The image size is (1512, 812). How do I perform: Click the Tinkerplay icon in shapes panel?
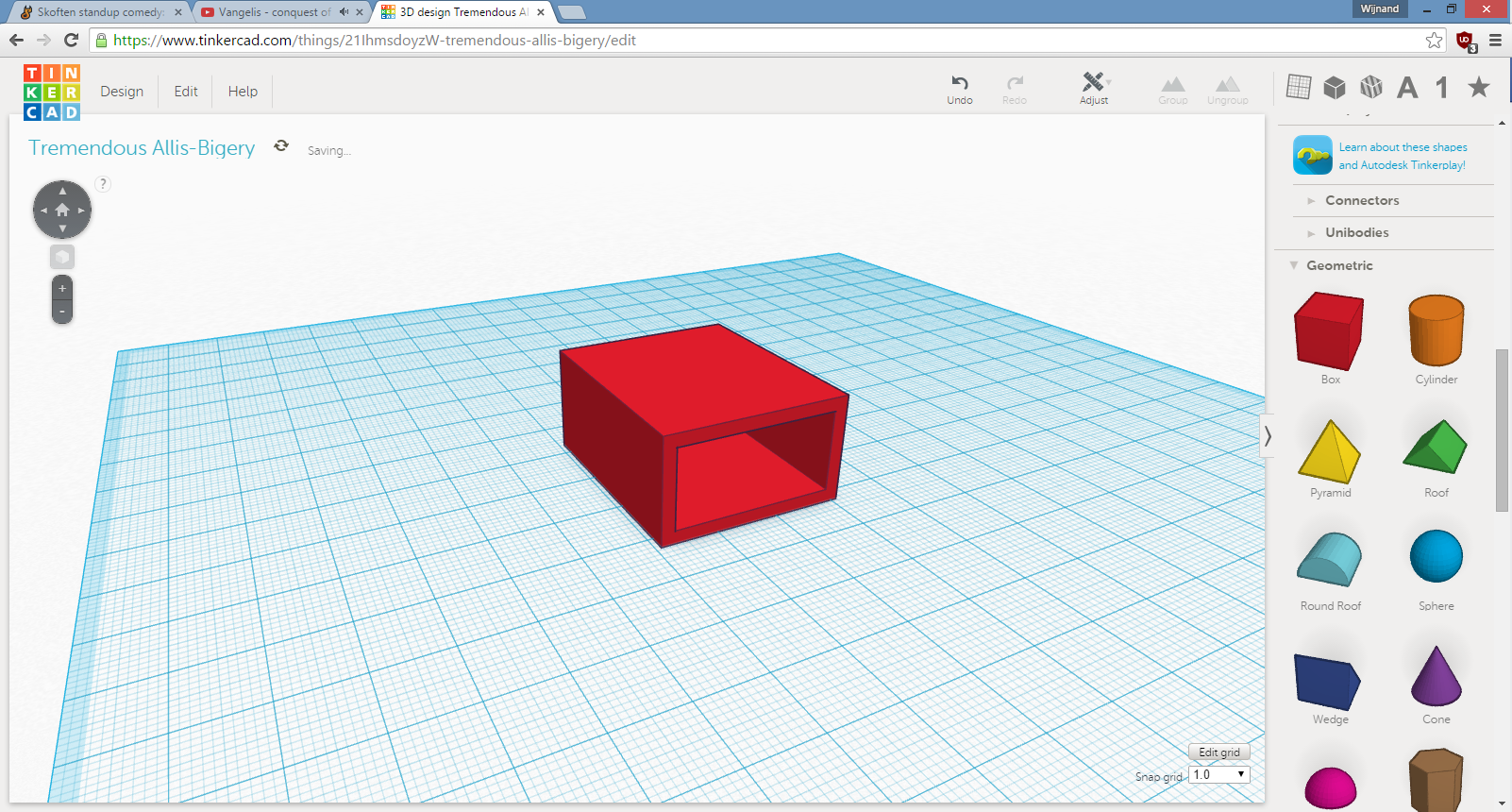1313,155
